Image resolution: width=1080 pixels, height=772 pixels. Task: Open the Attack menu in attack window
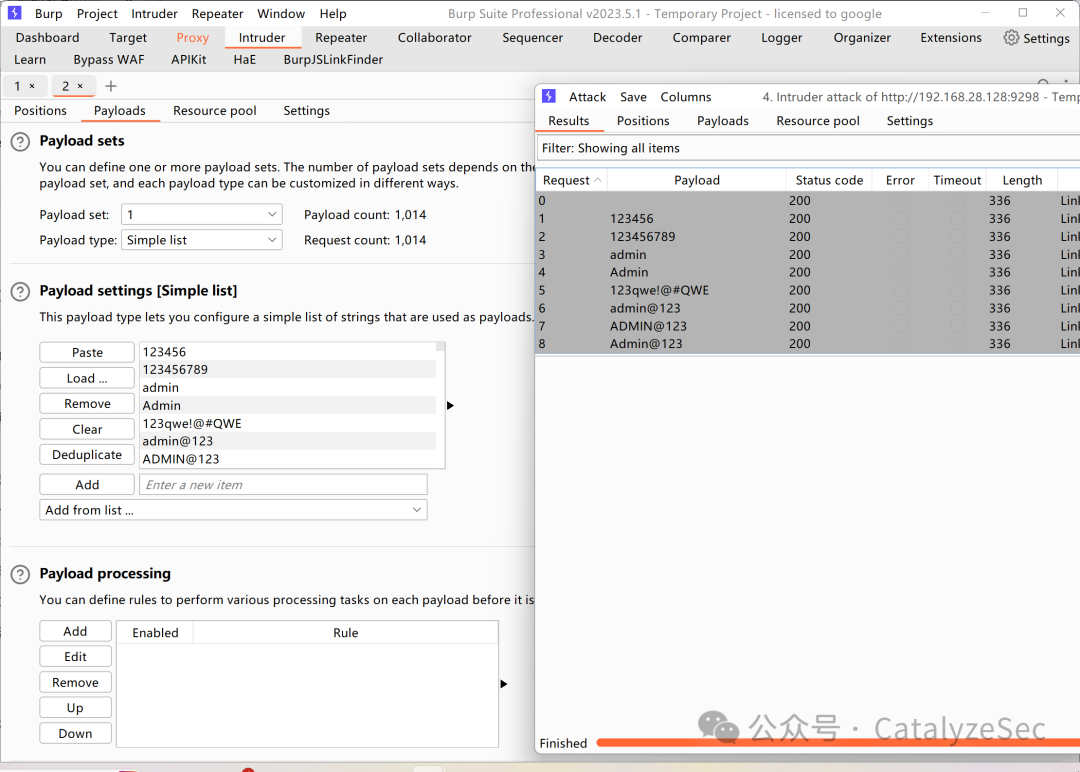(x=588, y=97)
